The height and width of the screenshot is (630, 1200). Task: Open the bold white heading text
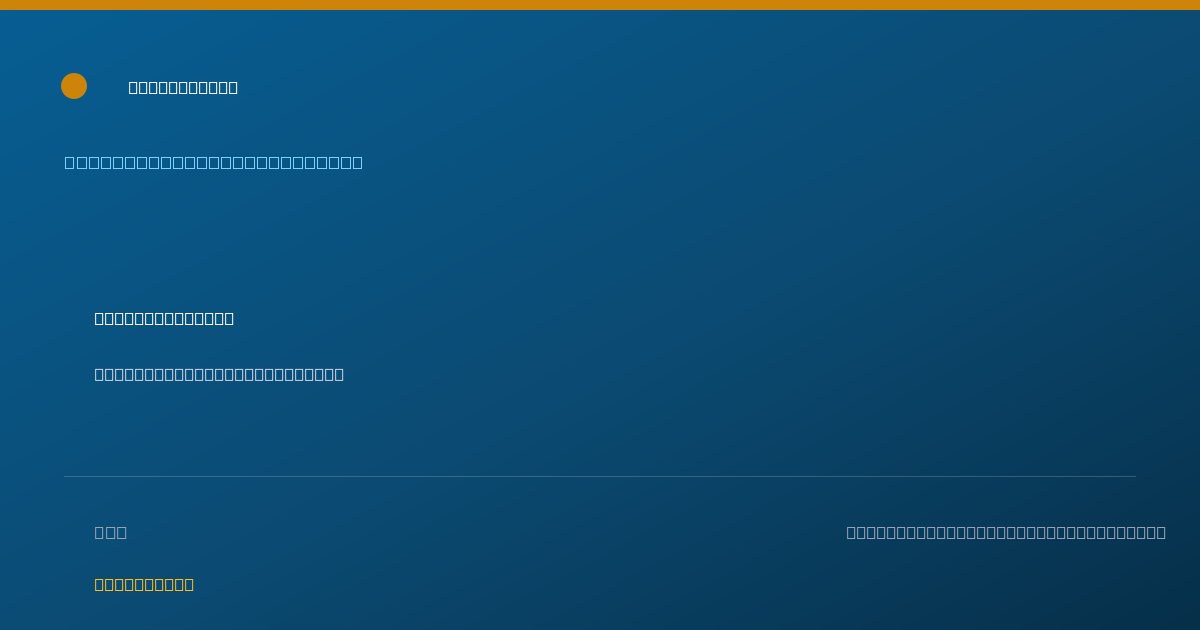pos(164,318)
